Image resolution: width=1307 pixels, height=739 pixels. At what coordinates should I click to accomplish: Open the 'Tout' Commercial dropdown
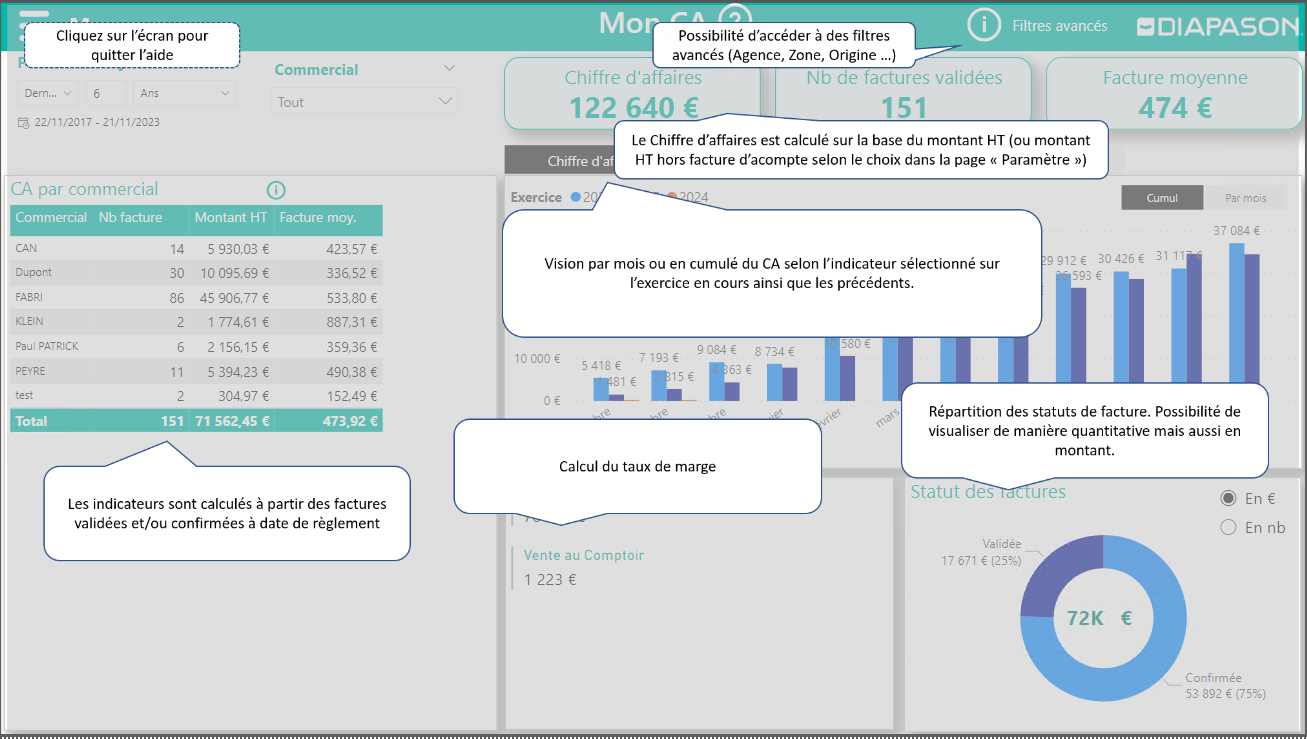tap(364, 102)
